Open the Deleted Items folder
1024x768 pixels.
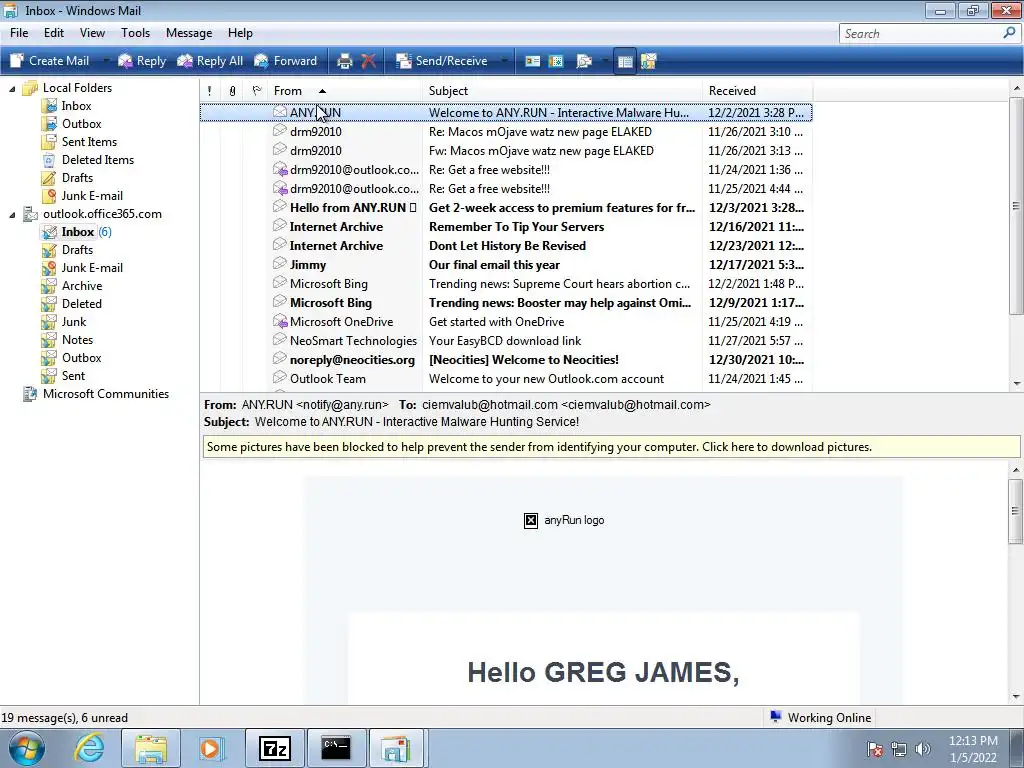[97, 159]
